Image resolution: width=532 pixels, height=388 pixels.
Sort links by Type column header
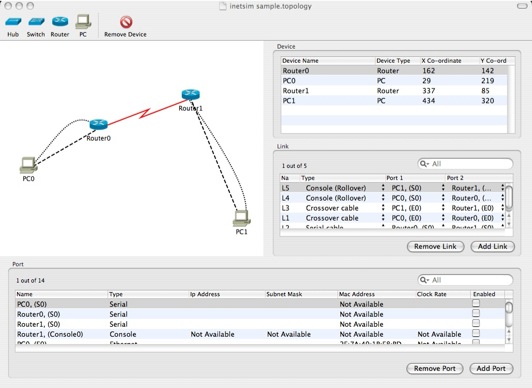click(x=342, y=178)
